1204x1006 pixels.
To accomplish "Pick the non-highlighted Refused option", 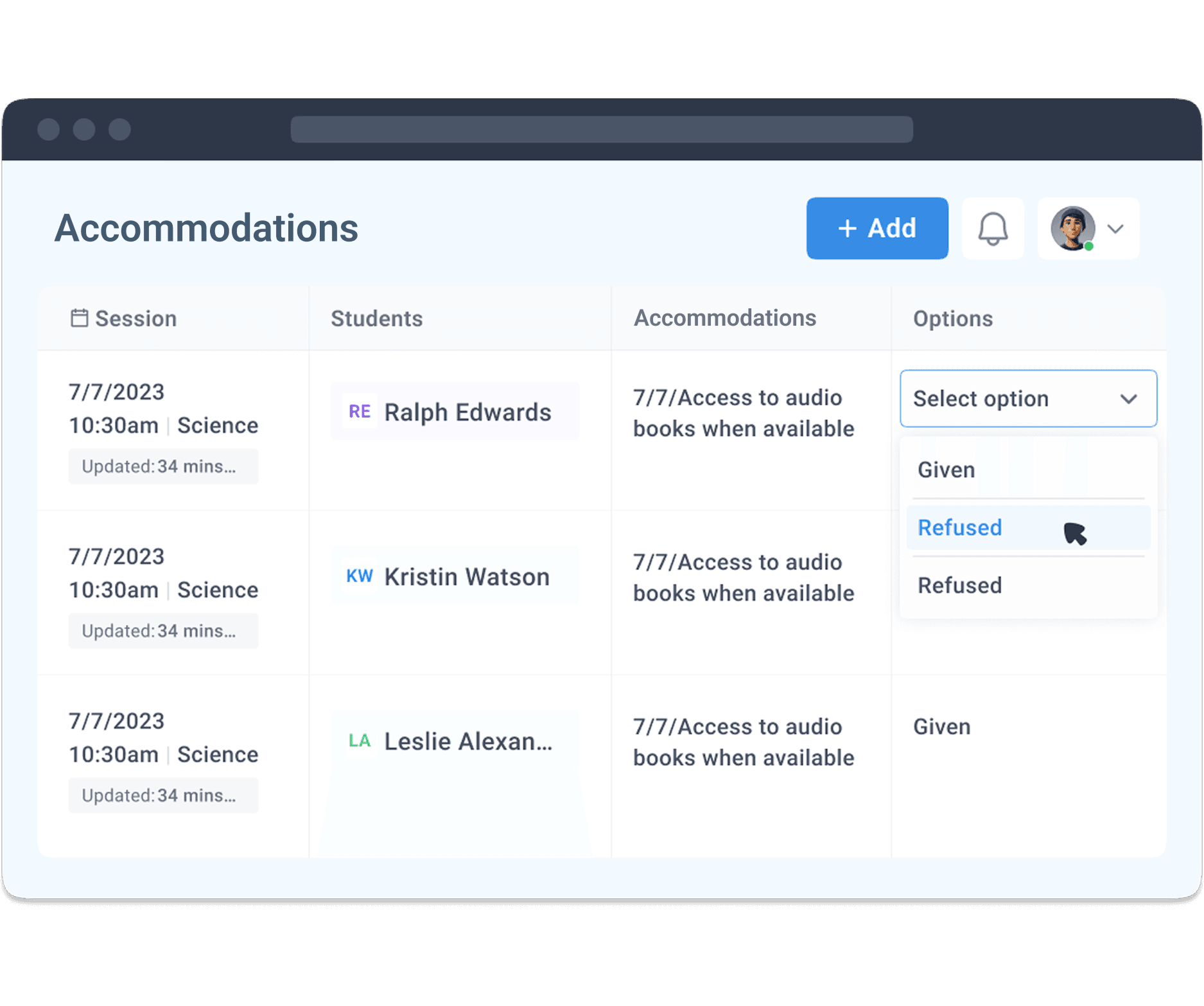I will (960, 585).
